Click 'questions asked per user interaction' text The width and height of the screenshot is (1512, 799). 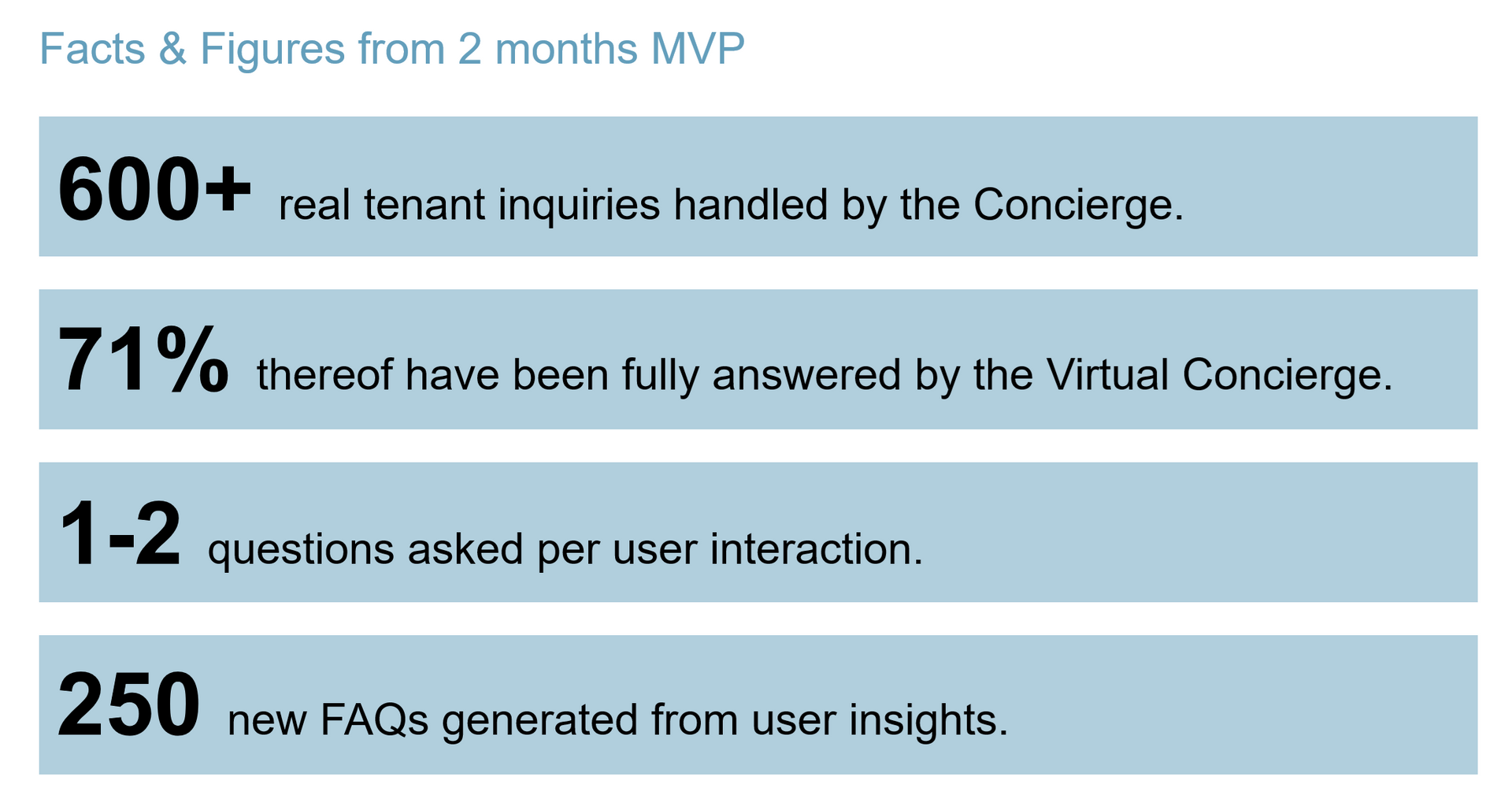565,549
